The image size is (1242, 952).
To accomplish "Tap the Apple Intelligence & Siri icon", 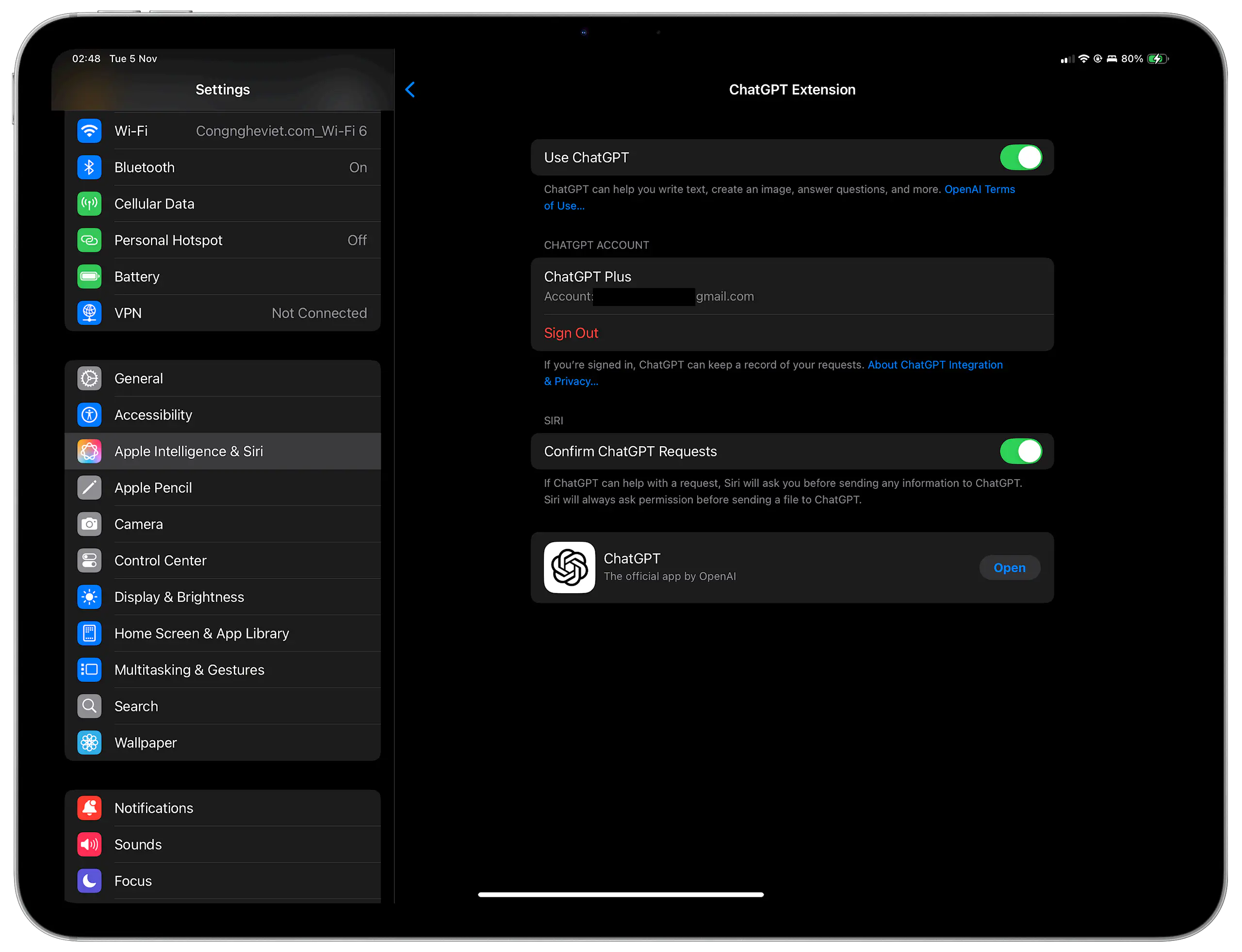I will pyautogui.click(x=89, y=451).
